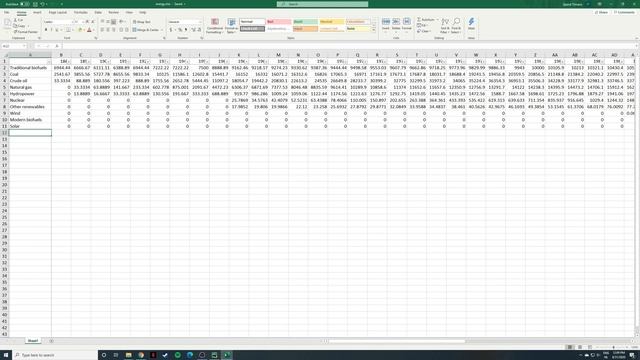Click the Accounting dollar format icon
This screenshot has width=640, height=360.
point(171,30)
